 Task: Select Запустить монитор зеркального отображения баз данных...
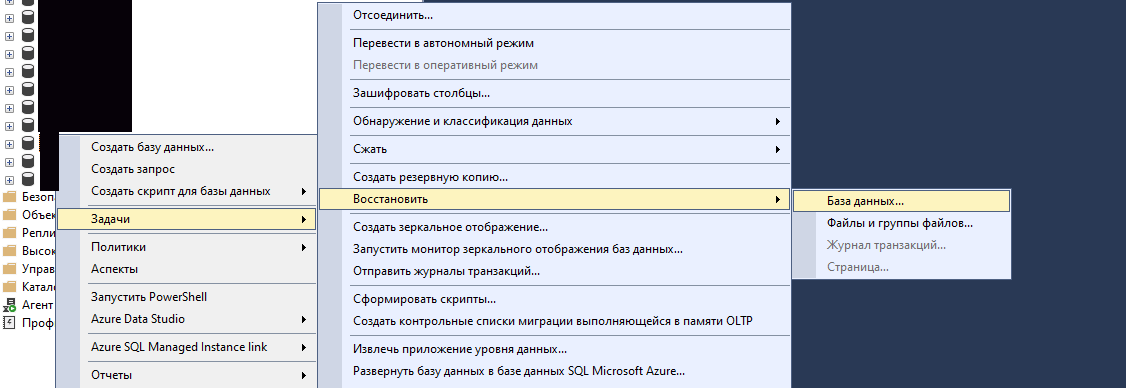[x=554, y=249]
